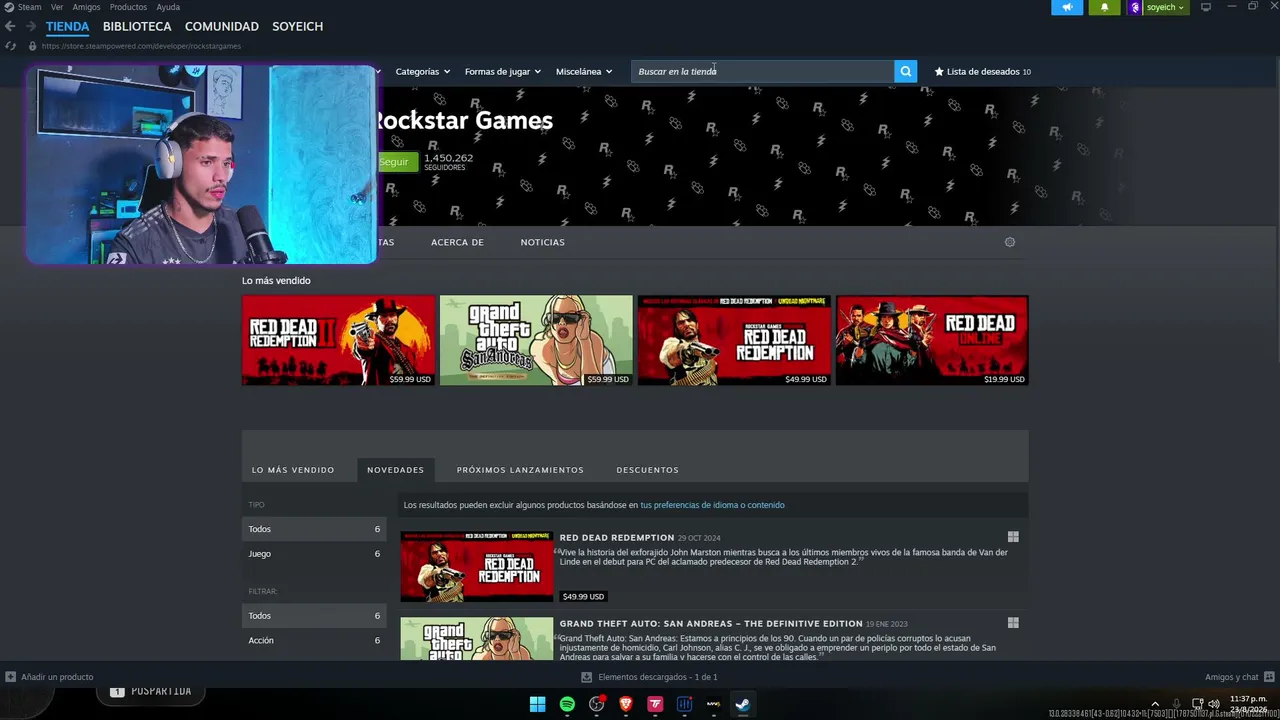The width and height of the screenshot is (1280, 720).
Task: Open the Steam menu
Action: point(30,7)
